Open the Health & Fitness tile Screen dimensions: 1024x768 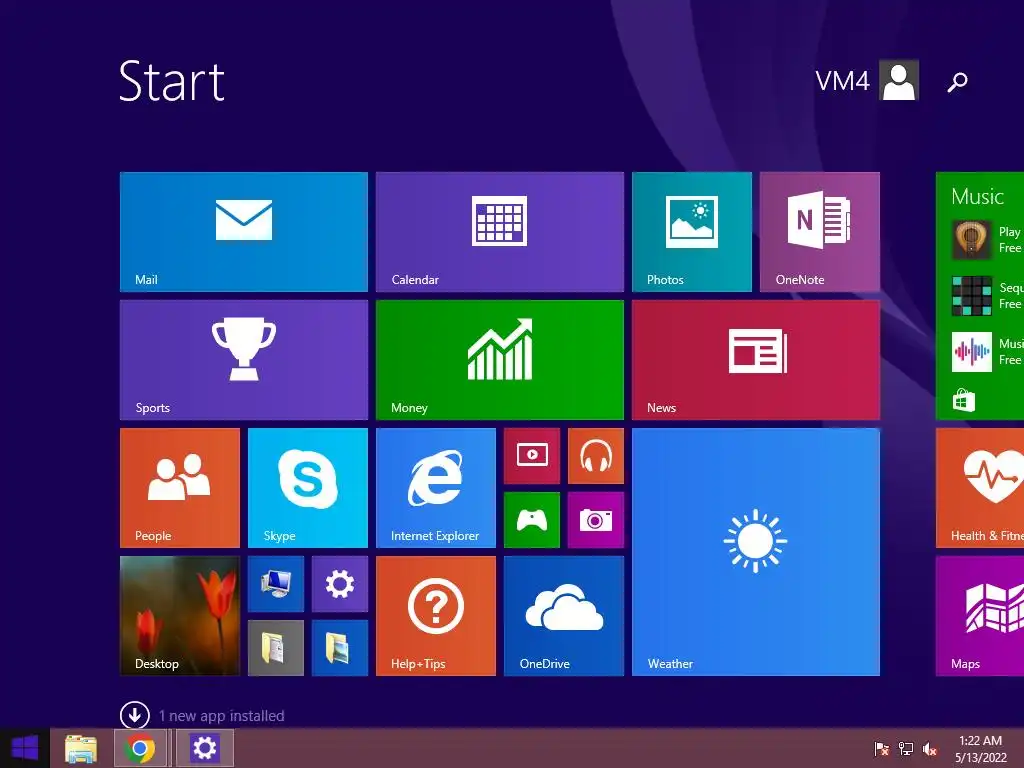(980, 488)
